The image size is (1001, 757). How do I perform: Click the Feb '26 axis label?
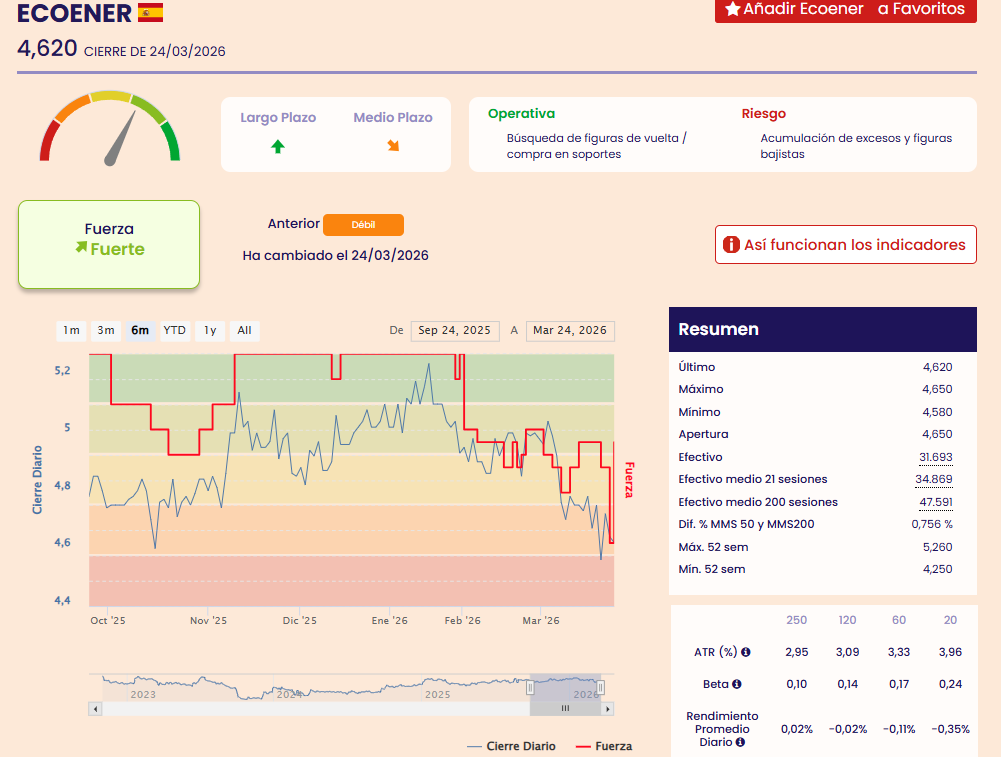[x=463, y=620]
